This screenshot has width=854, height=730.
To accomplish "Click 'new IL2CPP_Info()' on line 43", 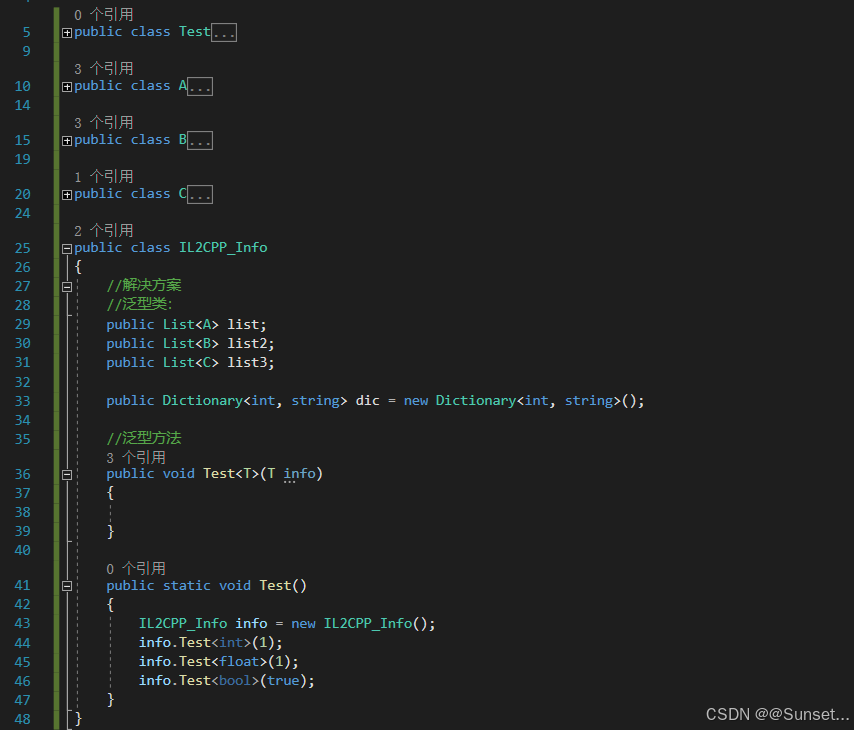I will (359, 624).
